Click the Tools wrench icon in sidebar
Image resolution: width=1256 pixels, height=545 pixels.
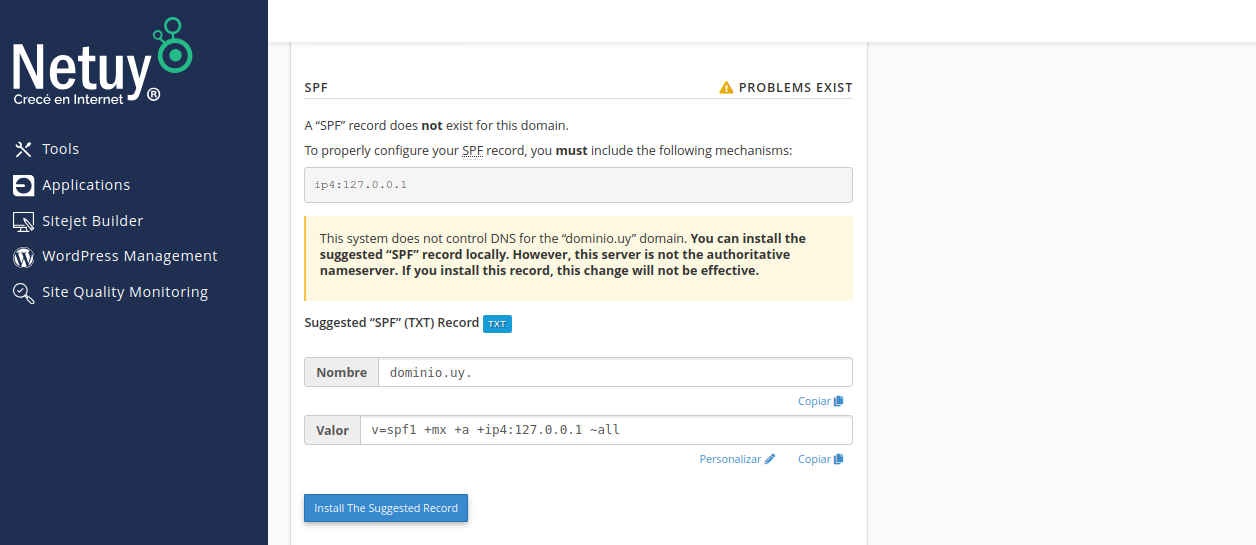pyautogui.click(x=23, y=149)
